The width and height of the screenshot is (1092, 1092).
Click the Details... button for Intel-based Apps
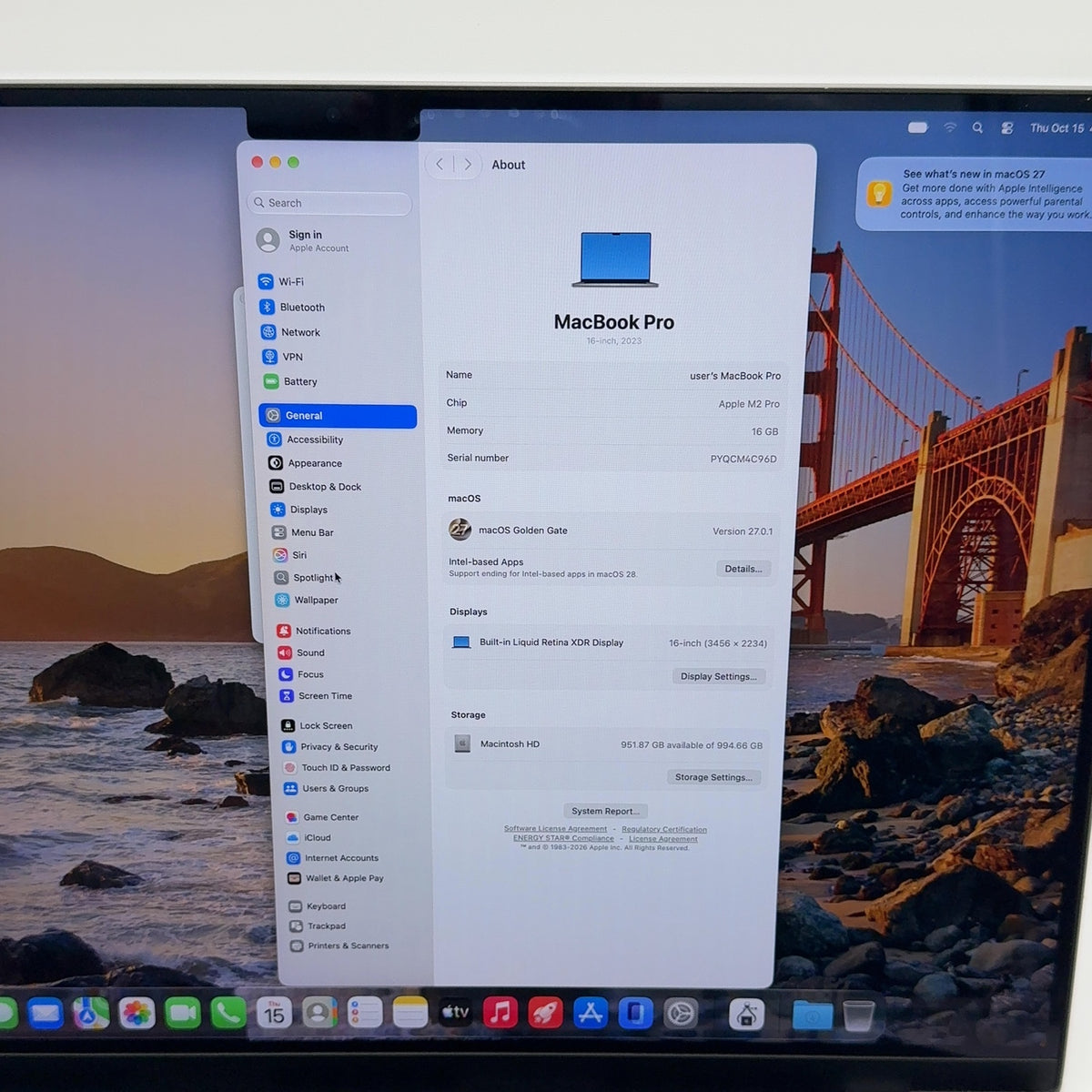click(743, 569)
